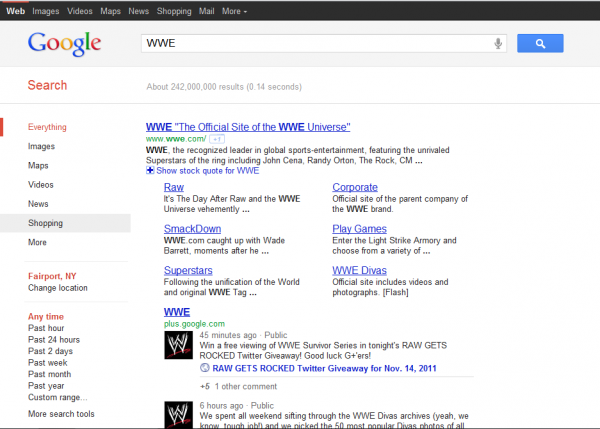Click the Google logo
Viewport: 600px width, 429px height.
click(x=64, y=44)
